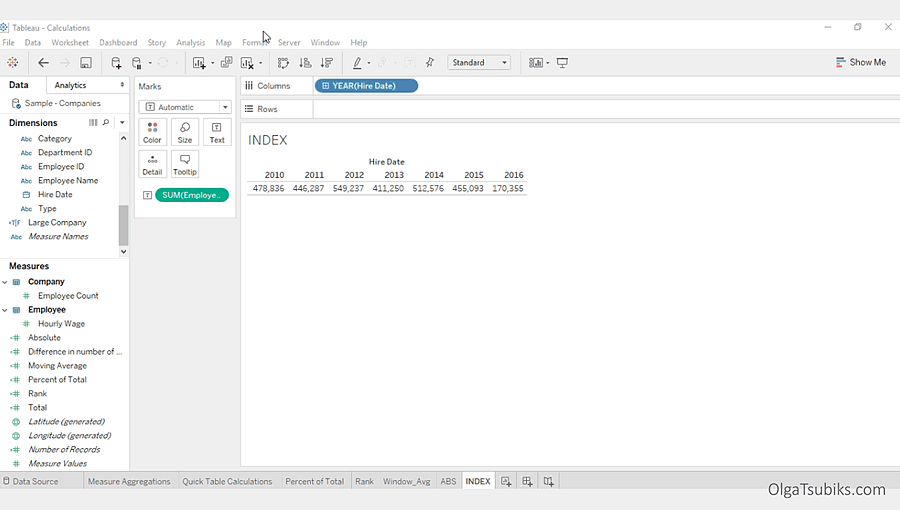Image resolution: width=900 pixels, height=510 pixels.
Task: Select the Moving Average measure
Action: click(x=57, y=365)
